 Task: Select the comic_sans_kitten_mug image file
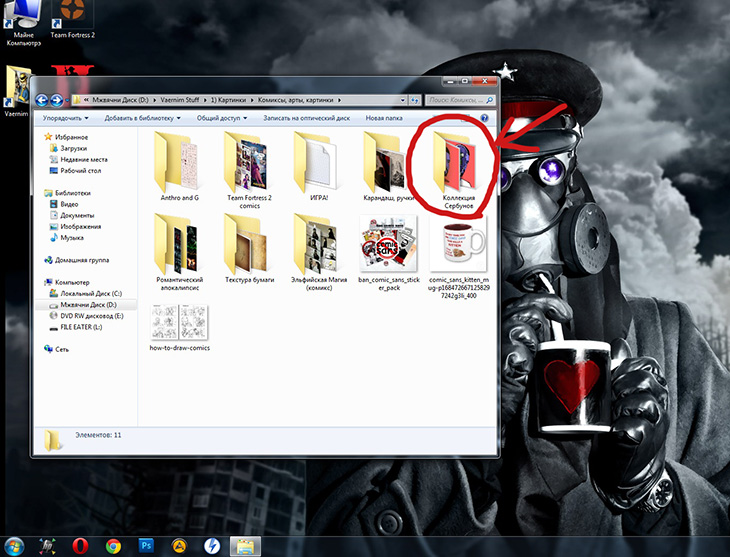click(x=459, y=256)
